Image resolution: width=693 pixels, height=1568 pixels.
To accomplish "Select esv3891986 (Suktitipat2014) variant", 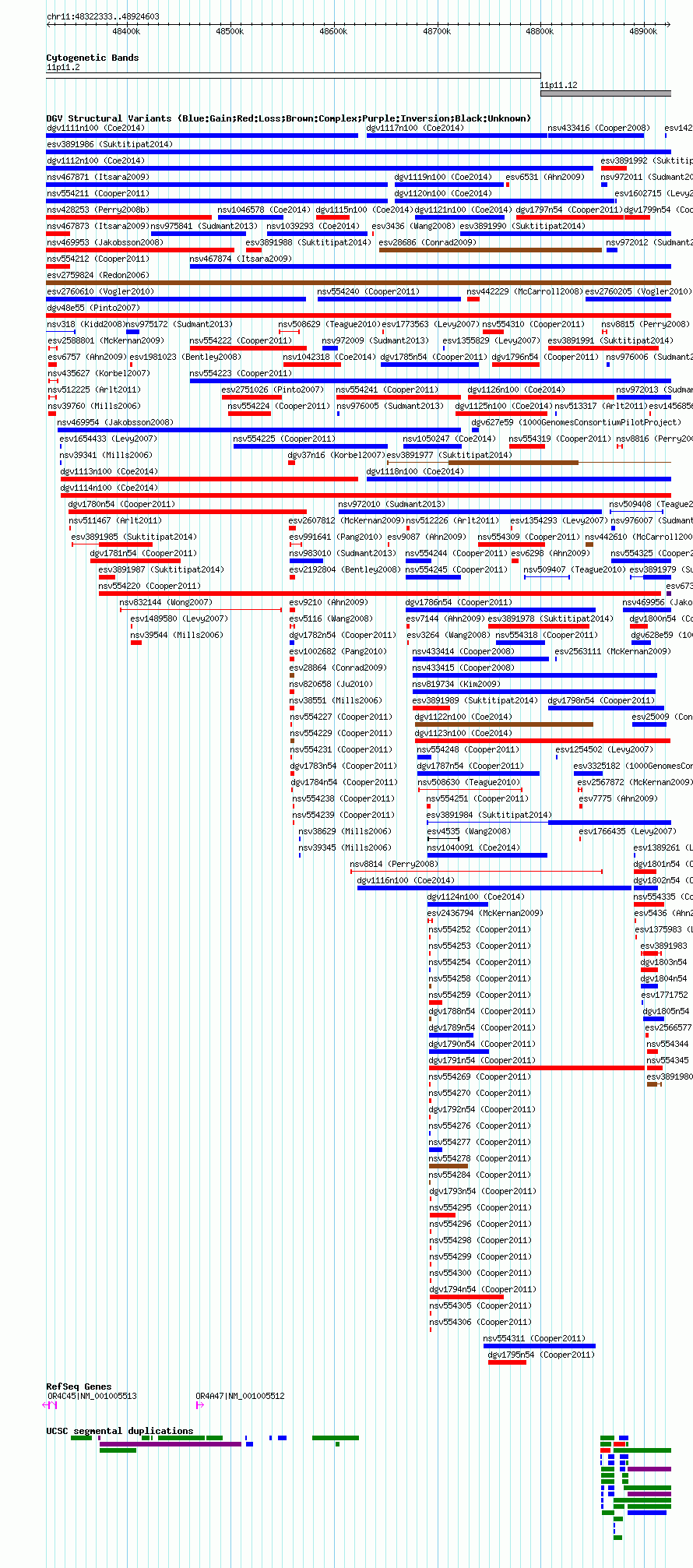I will pos(358,152).
